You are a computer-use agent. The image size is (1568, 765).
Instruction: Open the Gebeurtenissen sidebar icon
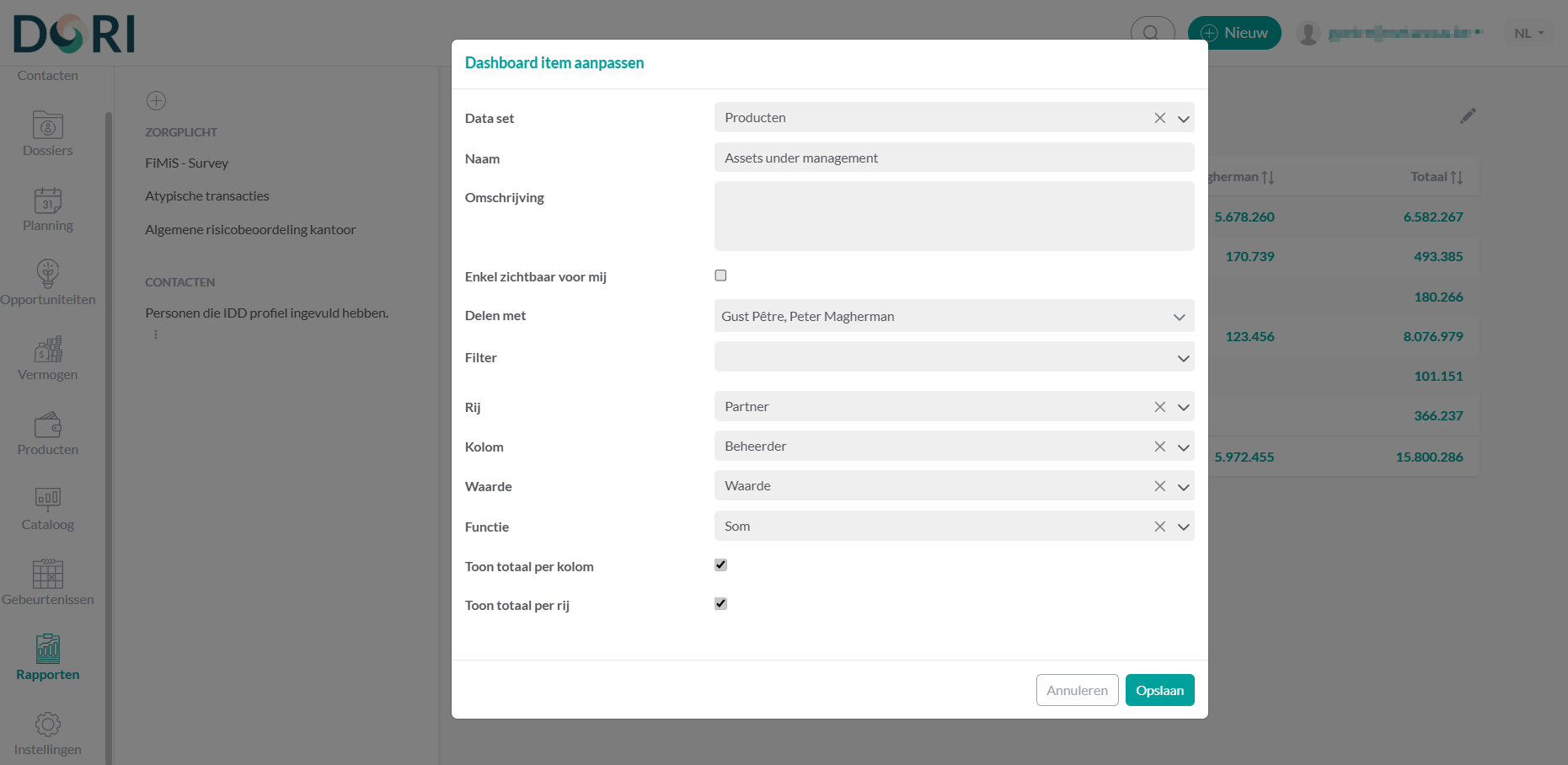(48, 574)
